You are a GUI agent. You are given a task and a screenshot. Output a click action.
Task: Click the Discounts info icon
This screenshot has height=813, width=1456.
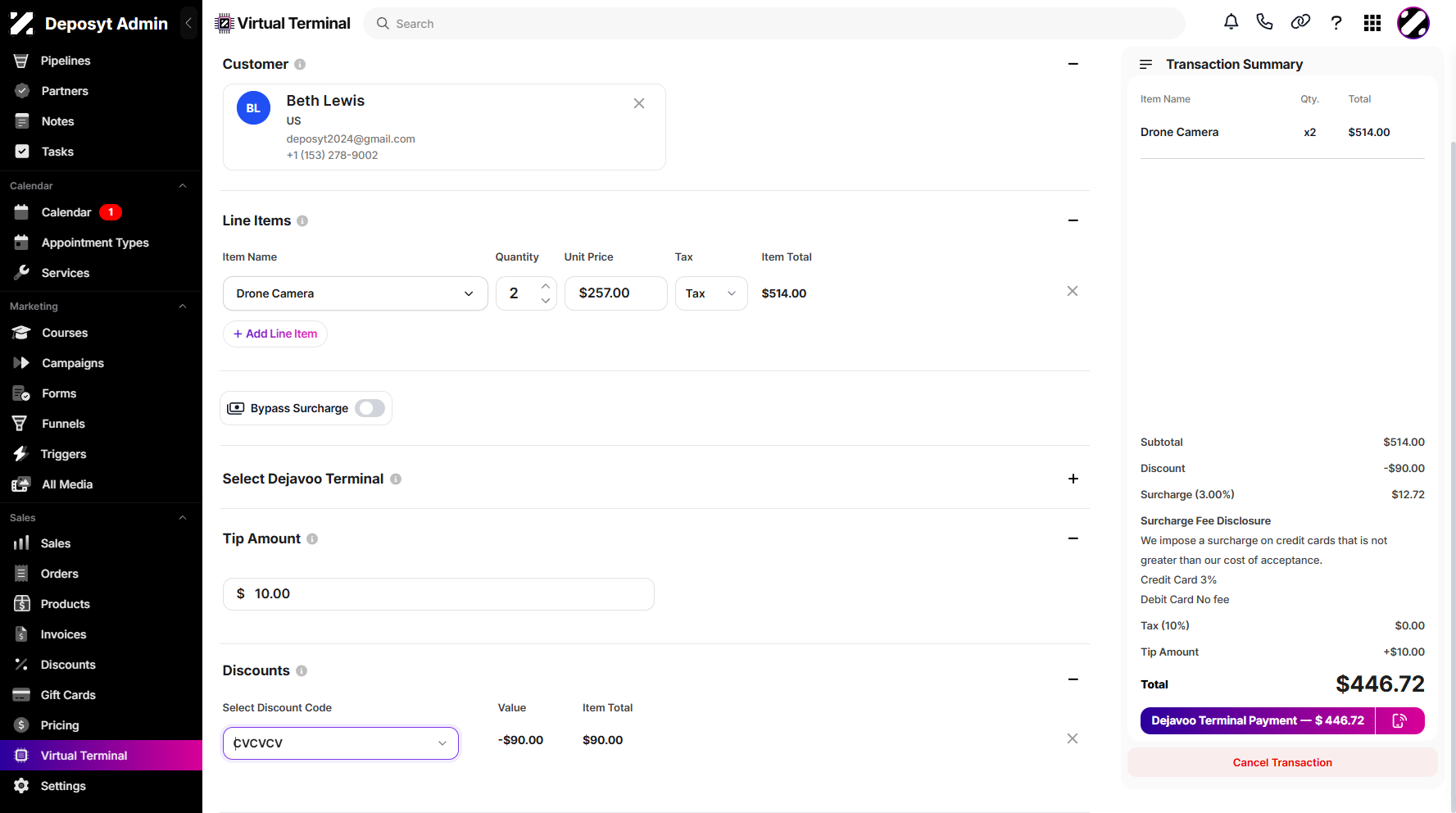point(302,671)
